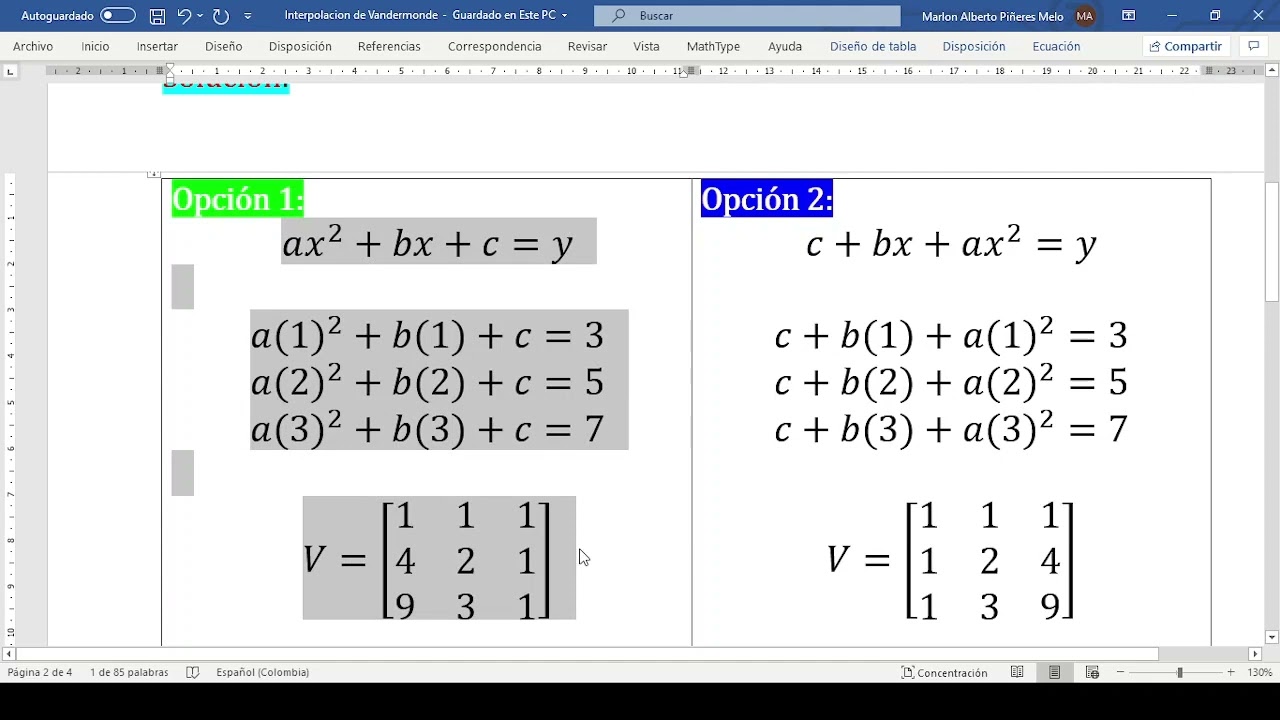
Task: Open Ribbon display options icon
Action: (x=1128, y=16)
